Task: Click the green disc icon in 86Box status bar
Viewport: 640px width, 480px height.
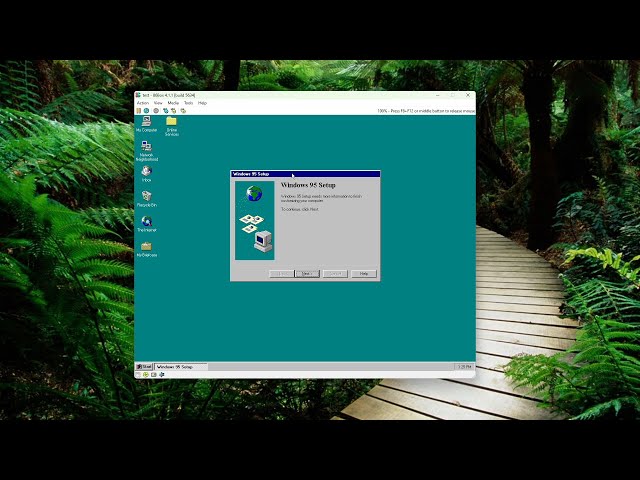Action: coord(146,374)
